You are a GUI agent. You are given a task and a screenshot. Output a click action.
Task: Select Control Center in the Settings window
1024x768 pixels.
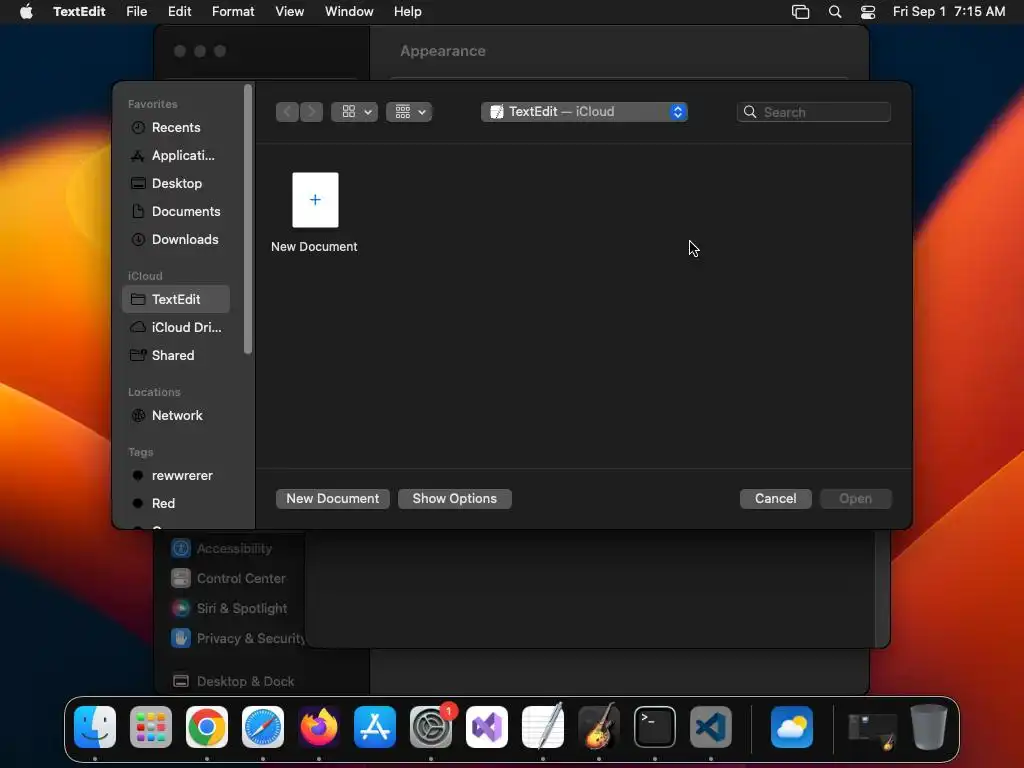pyautogui.click(x=229, y=579)
